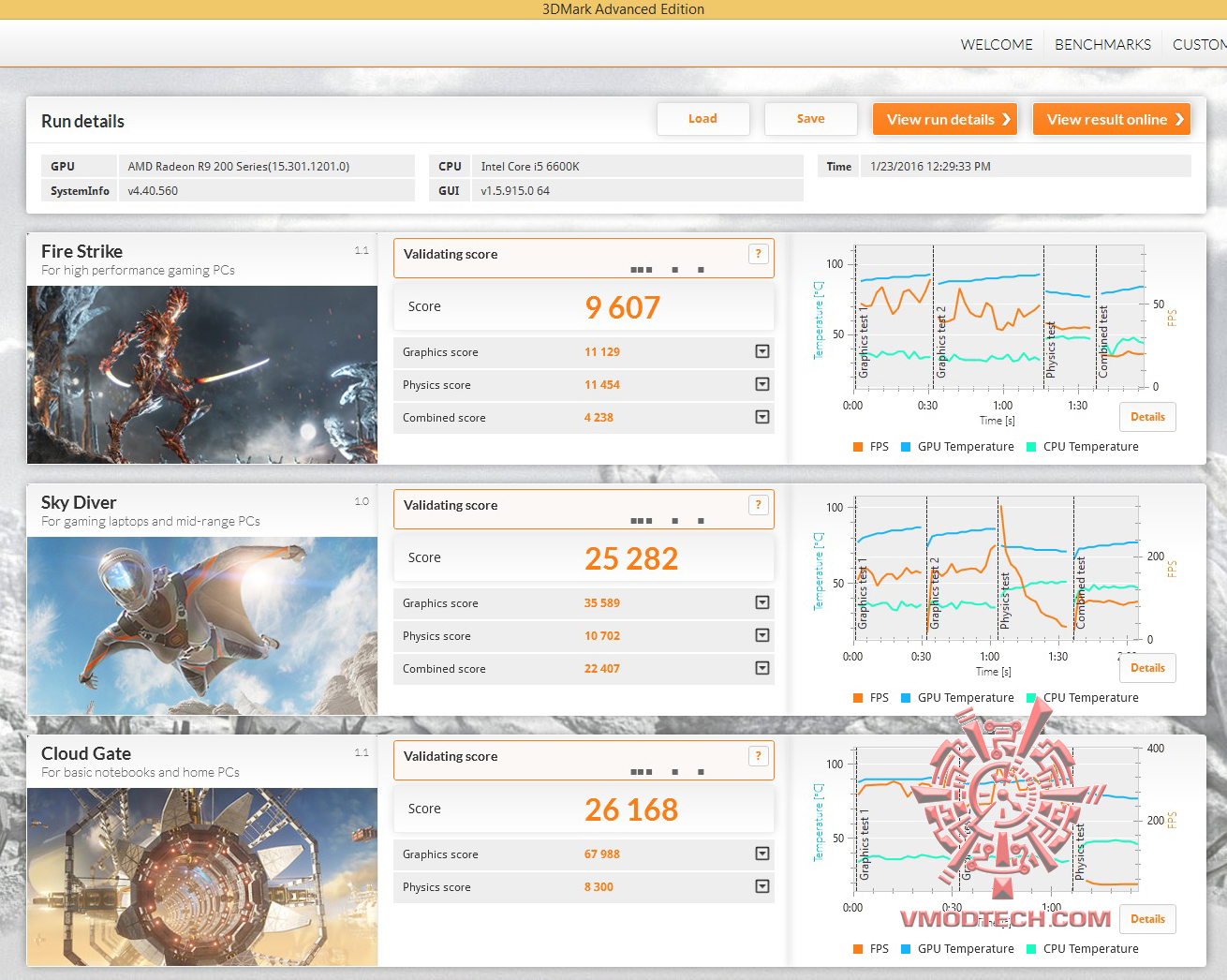Click the SystemInfo version "v4.40.560"
The height and width of the screenshot is (980, 1227).
pyautogui.click(x=153, y=190)
